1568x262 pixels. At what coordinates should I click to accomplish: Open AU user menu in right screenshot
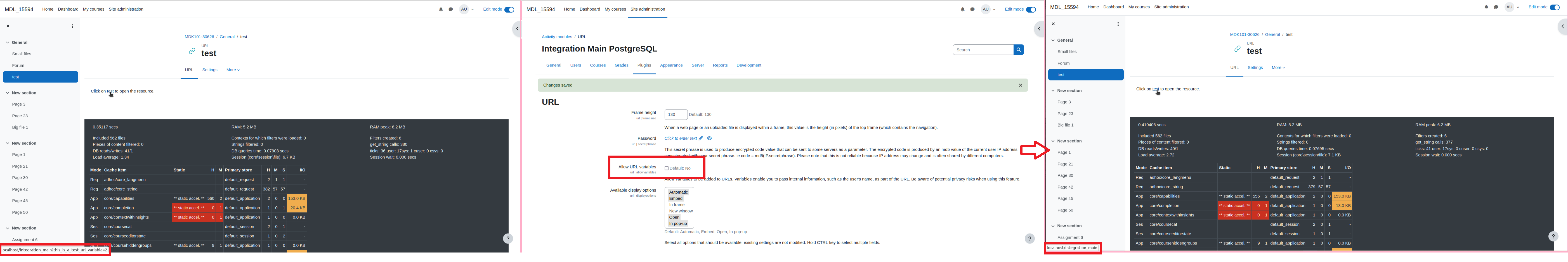tap(1512, 7)
